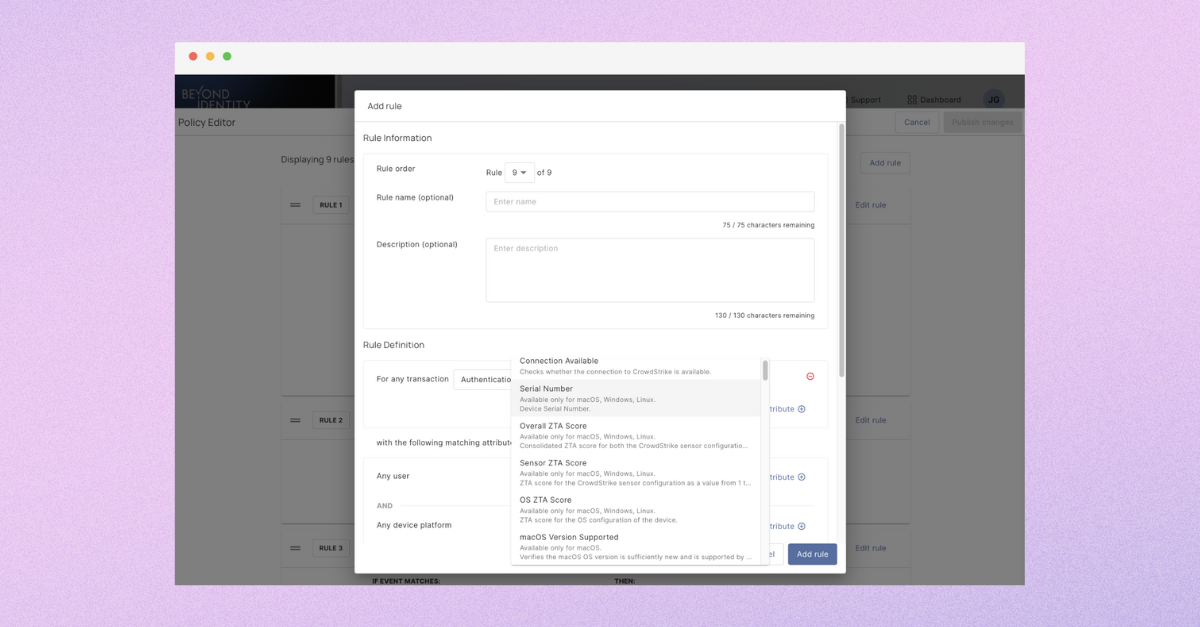Click add attribute plus icon for Any user

click(x=801, y=477)
